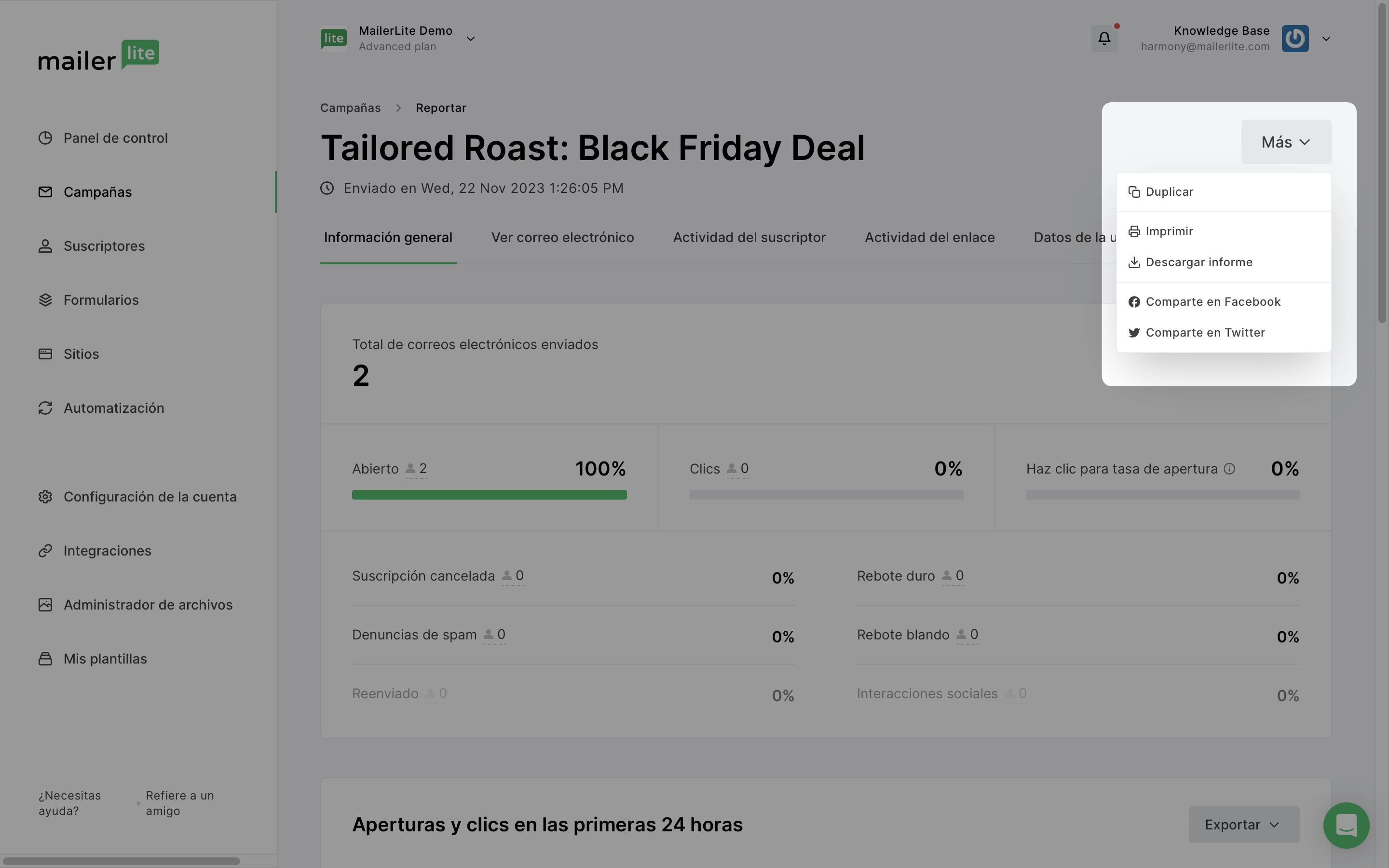1389x868 pixels.
Task: Collapse the Más dropdown button
Action: click(x=1286, y=142)
